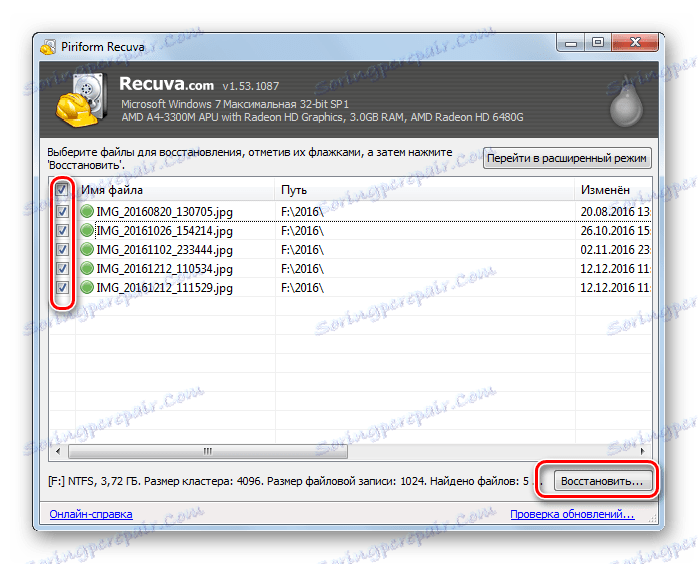
Task: Click the Recuva title bar app icon
Action: (48, 47)
